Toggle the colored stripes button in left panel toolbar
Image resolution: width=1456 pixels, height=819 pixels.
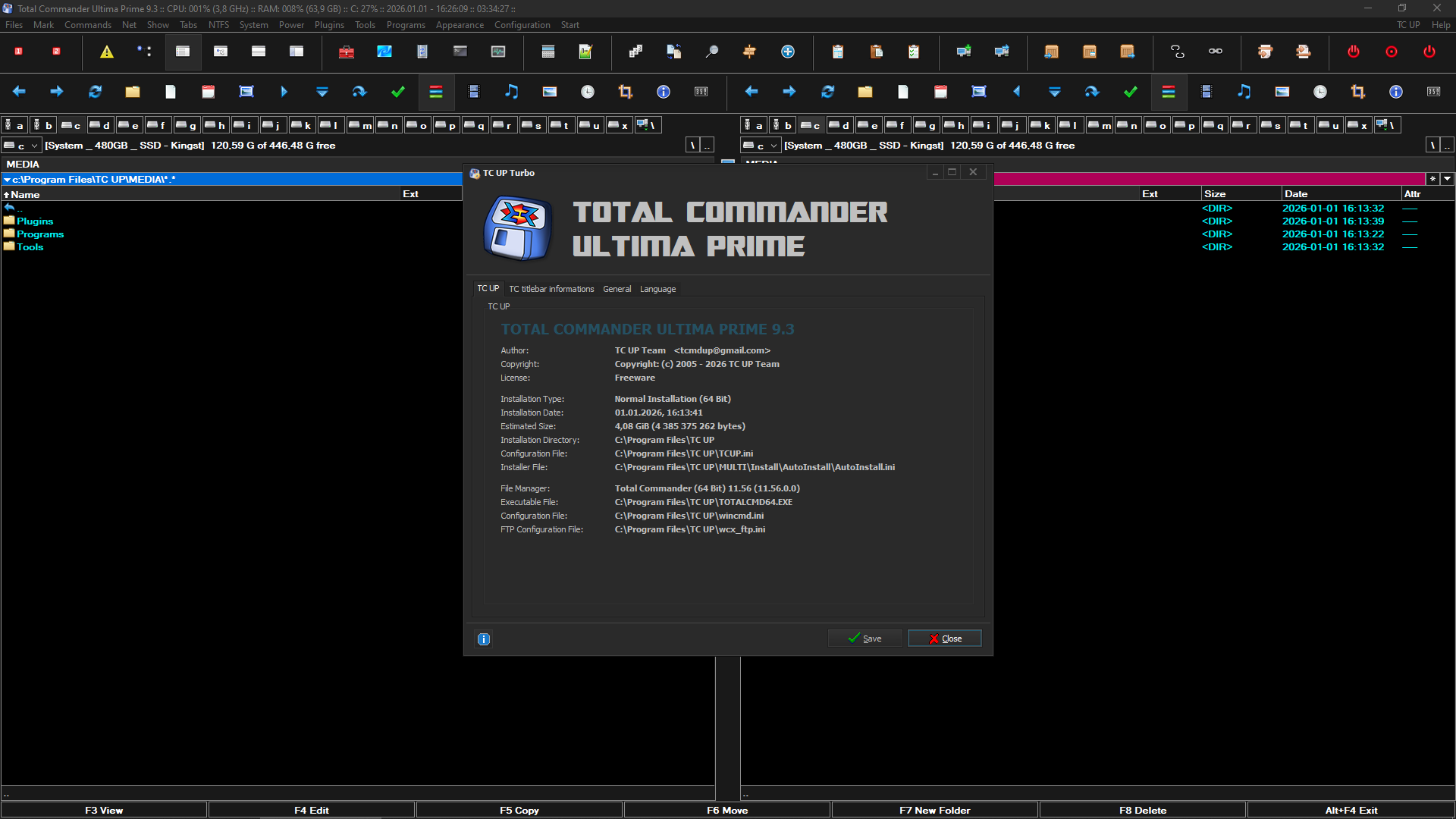click(x=436, y=92)
